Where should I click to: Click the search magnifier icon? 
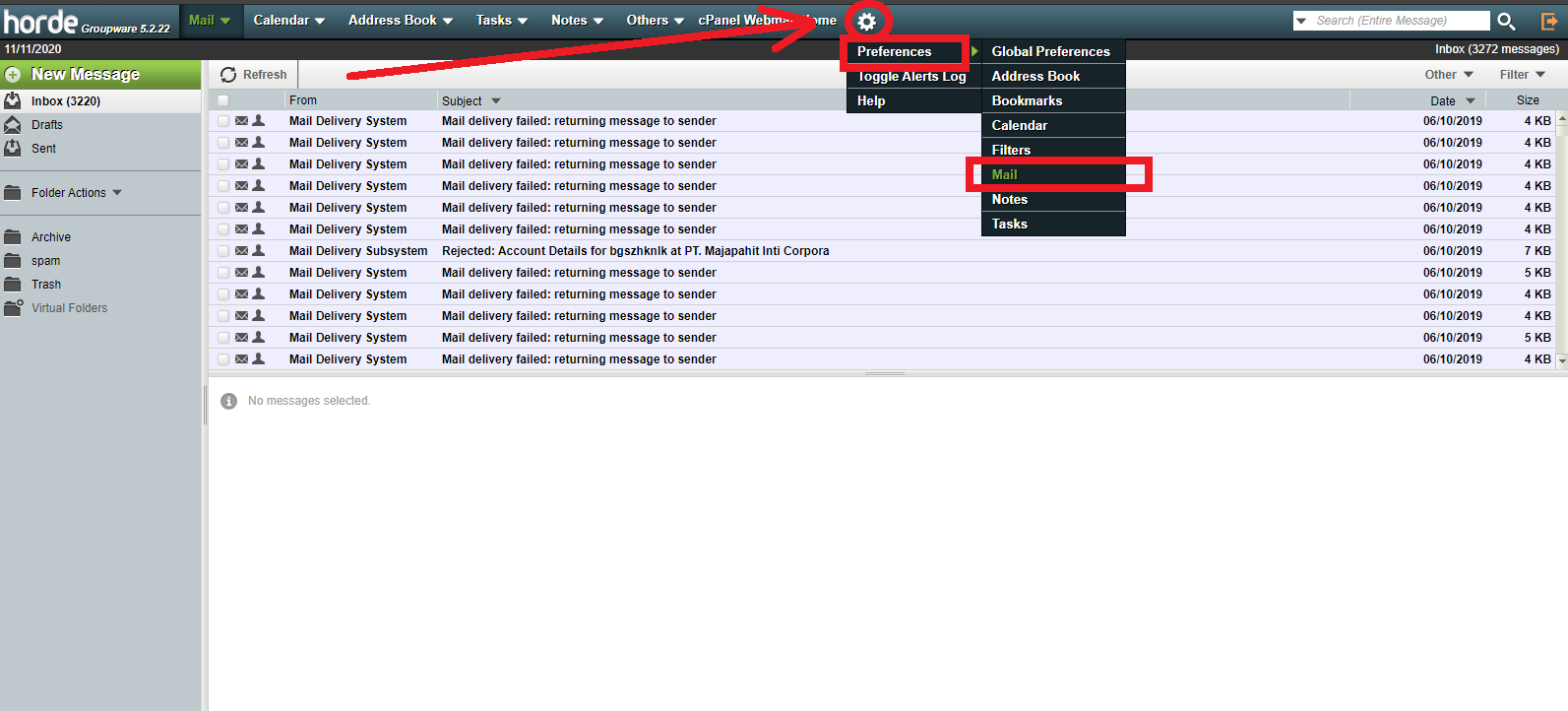tap(1506, 21)
